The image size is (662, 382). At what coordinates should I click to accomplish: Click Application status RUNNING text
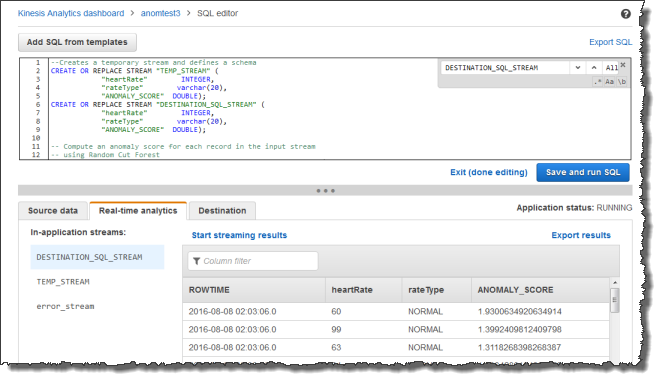point(574,208)
